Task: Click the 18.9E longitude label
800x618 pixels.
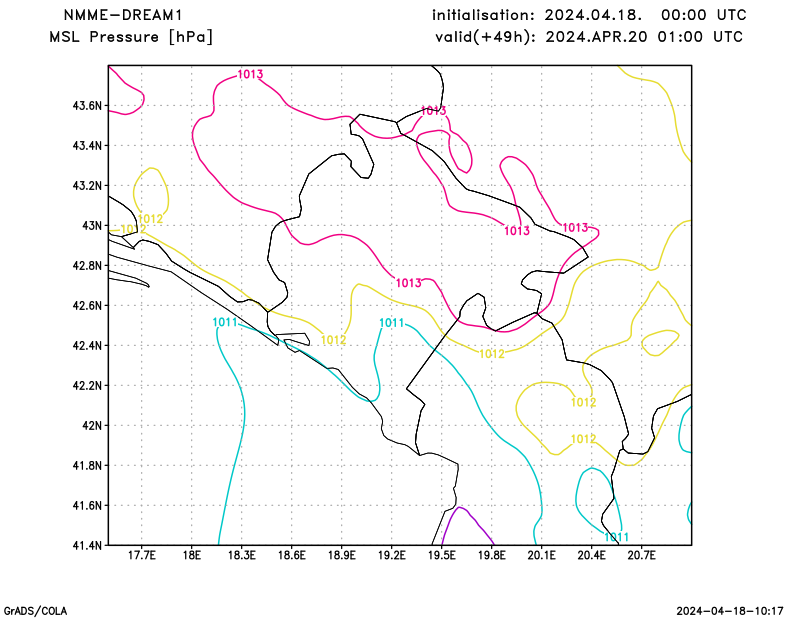Action: (x=342, y=555)
